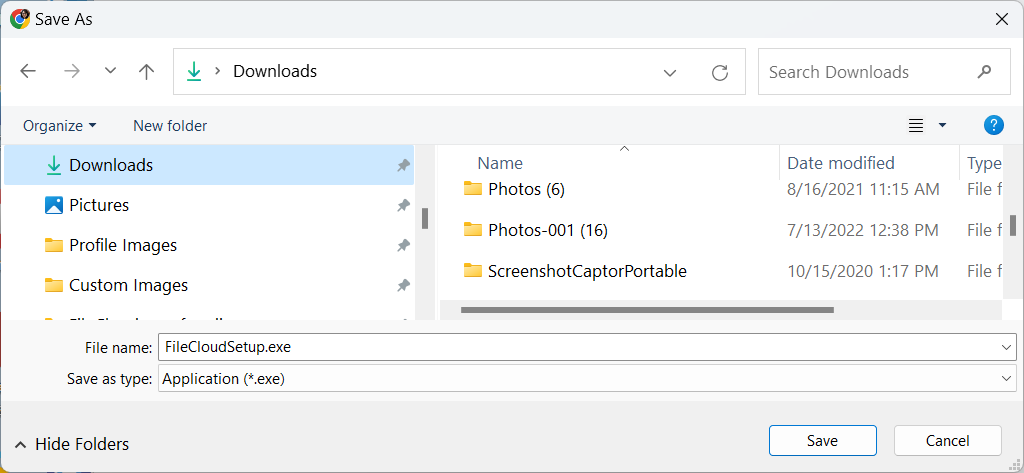
Task: Click the pin icon beside Pictures
Action: [x=403, y=205]
